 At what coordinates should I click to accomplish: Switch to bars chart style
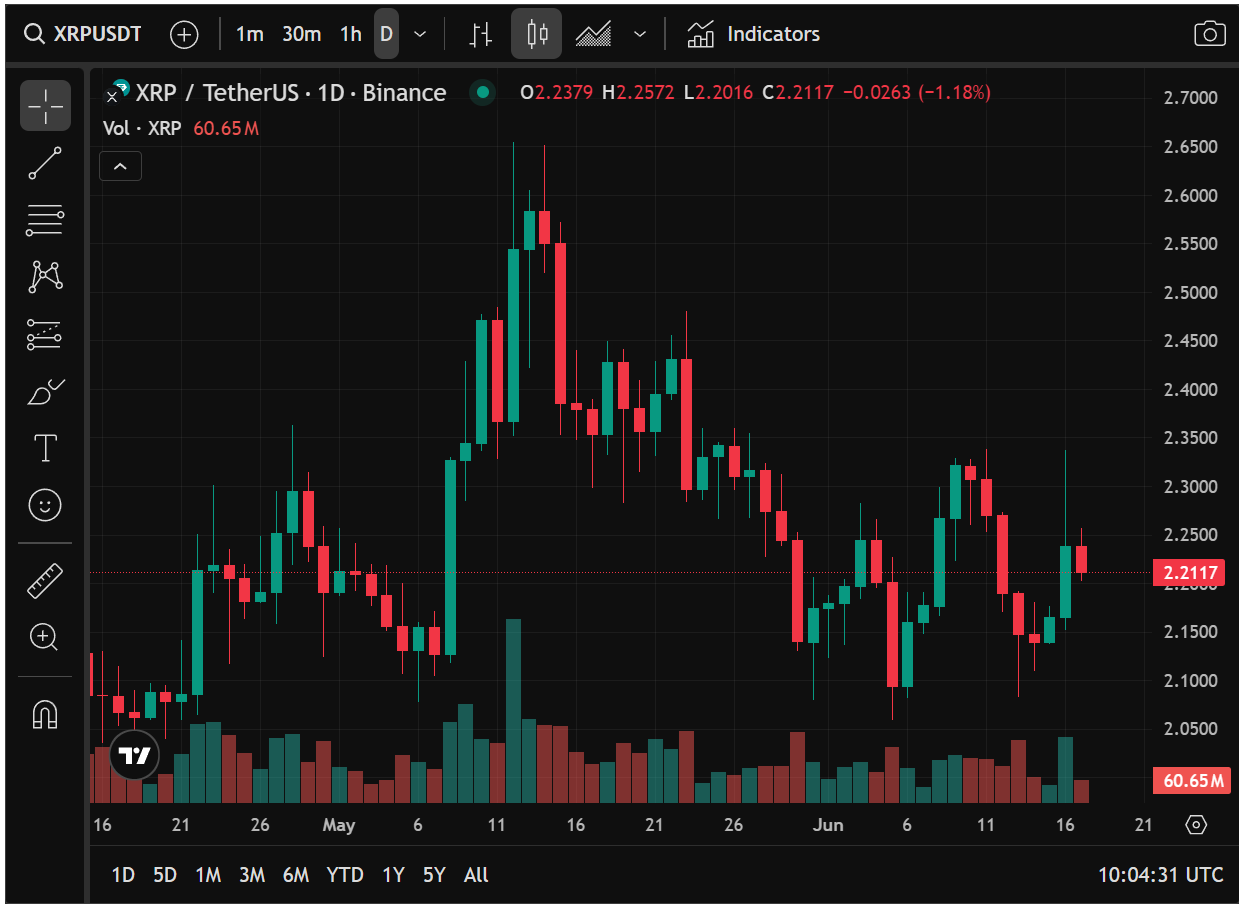481,34
